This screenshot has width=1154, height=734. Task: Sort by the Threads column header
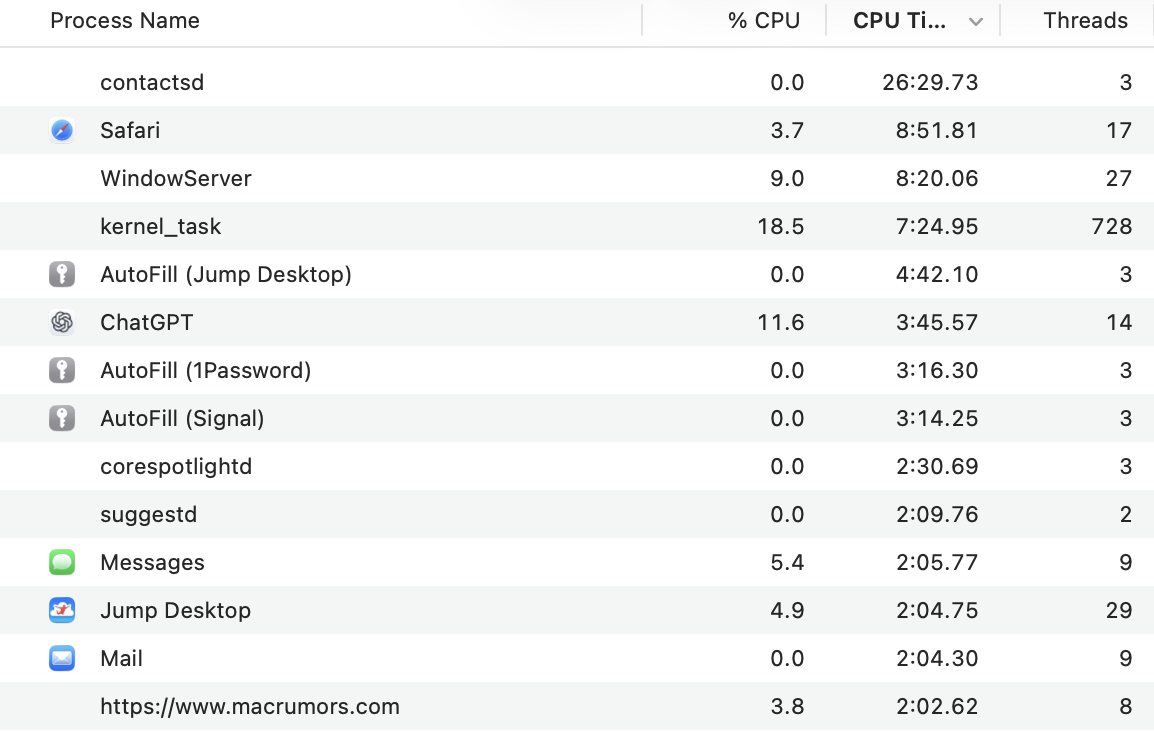[x=1086, y=21]
